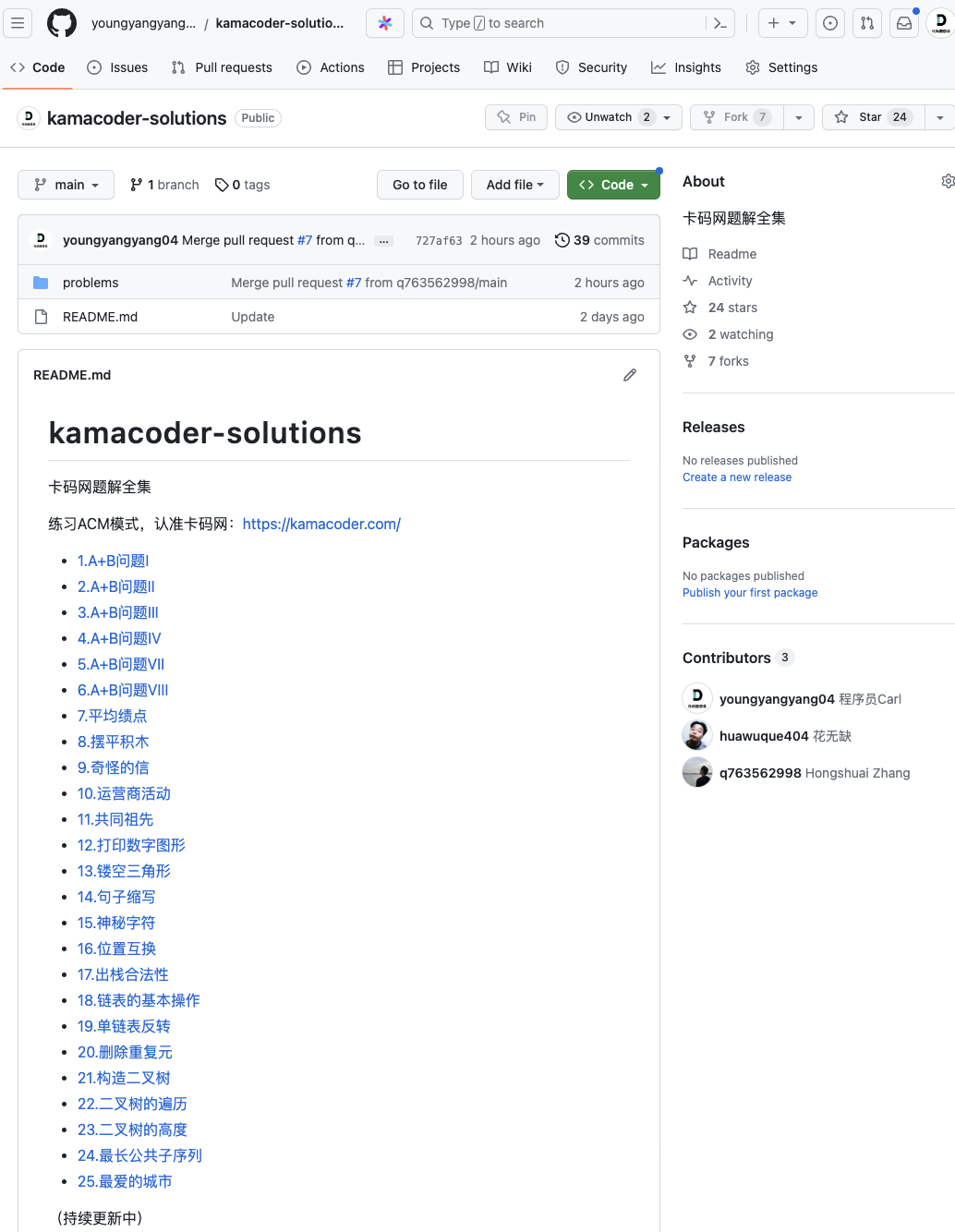Toggle Star on the repository

click(x=874, y=117)
